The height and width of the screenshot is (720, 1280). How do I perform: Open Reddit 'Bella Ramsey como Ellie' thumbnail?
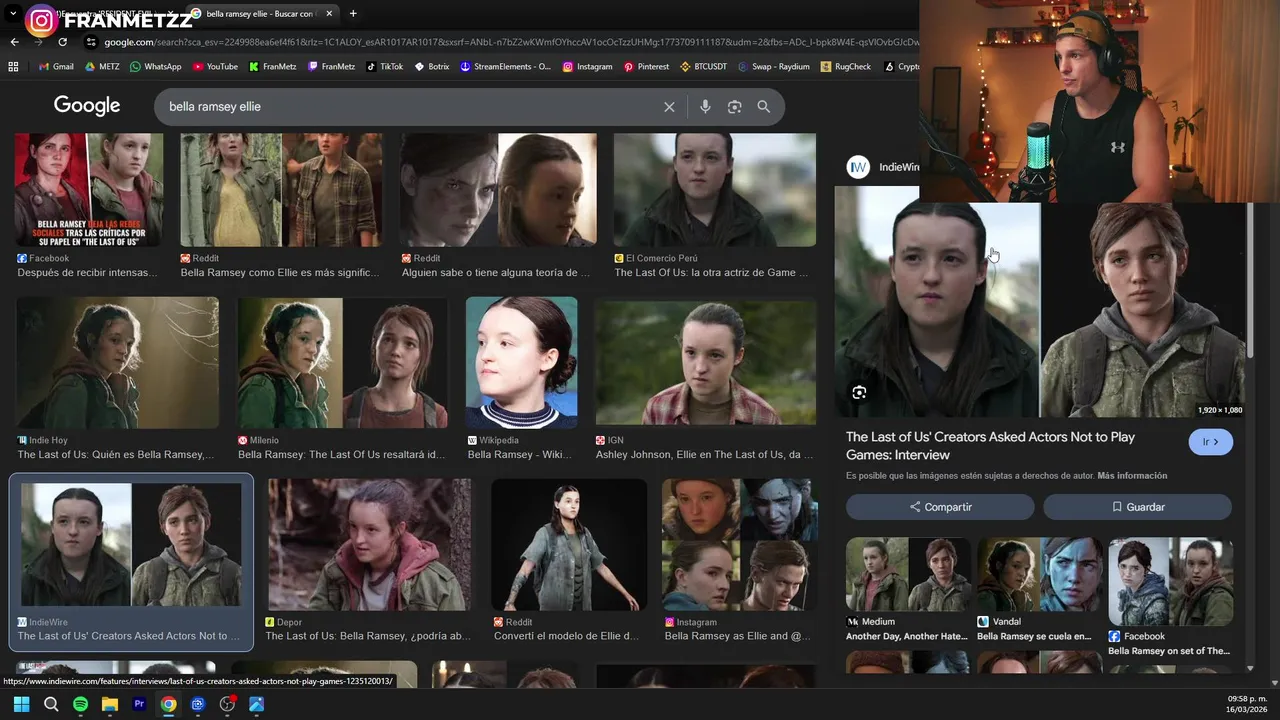(281, 190)
